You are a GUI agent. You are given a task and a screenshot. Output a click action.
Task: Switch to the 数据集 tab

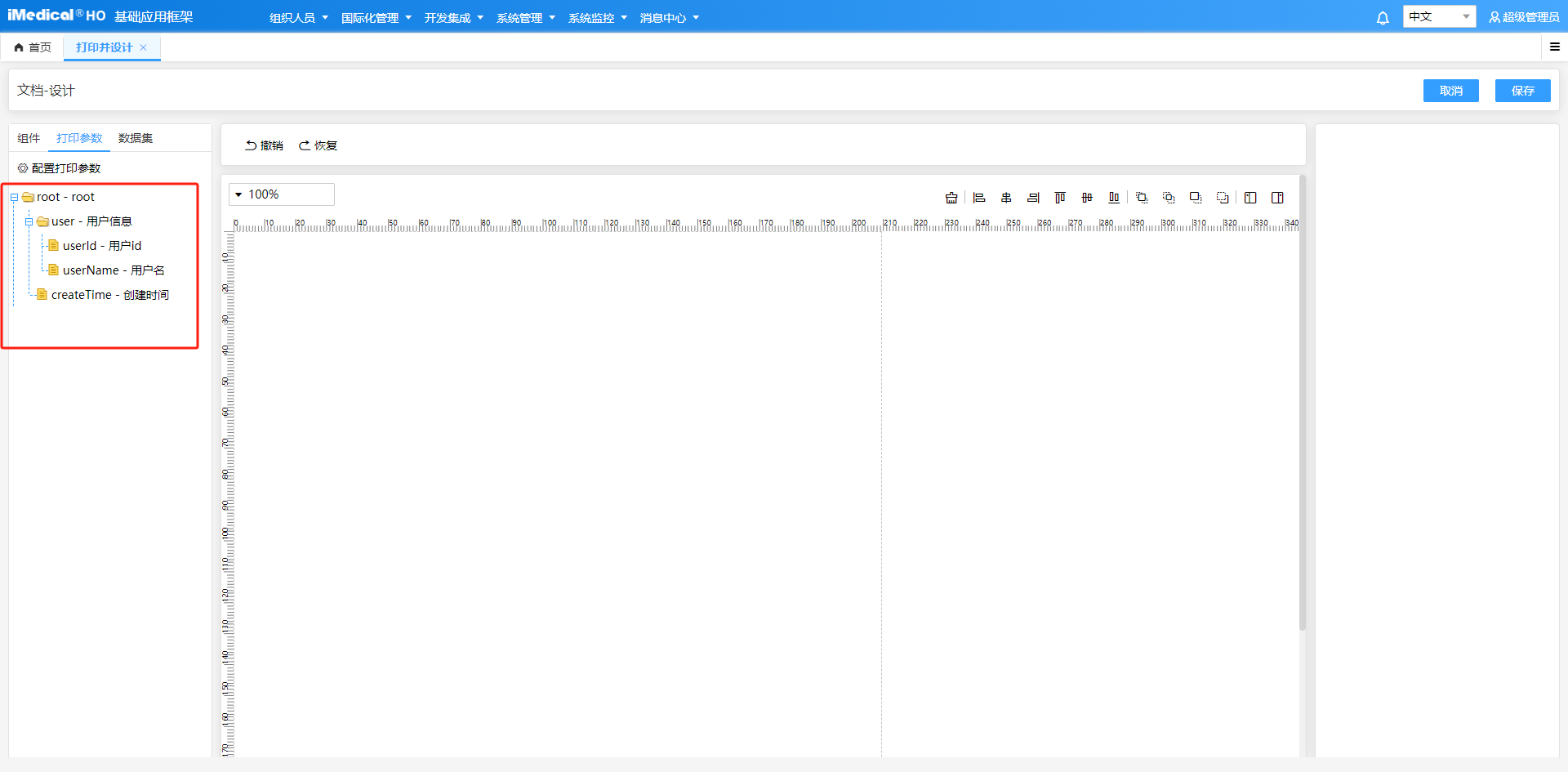click(136, 138)
